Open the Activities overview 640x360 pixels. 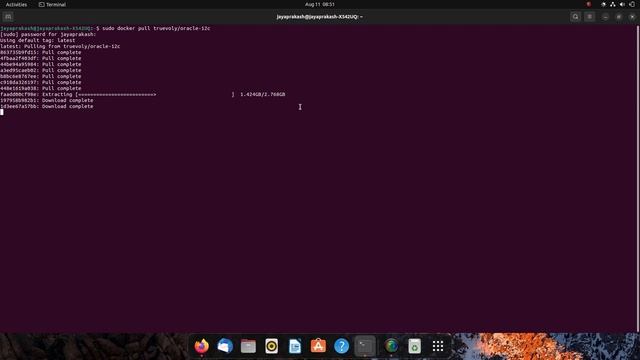point(16,4)
